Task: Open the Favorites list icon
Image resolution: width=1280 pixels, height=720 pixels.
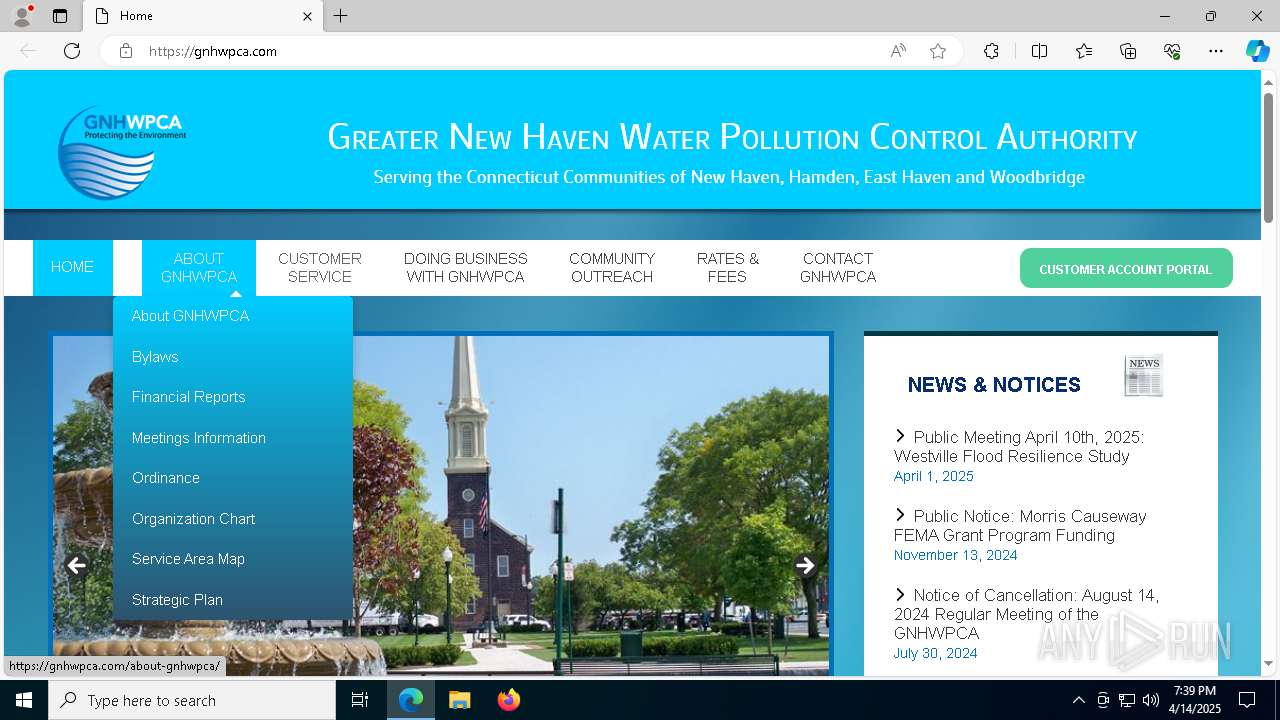Action: [1084, 51]
